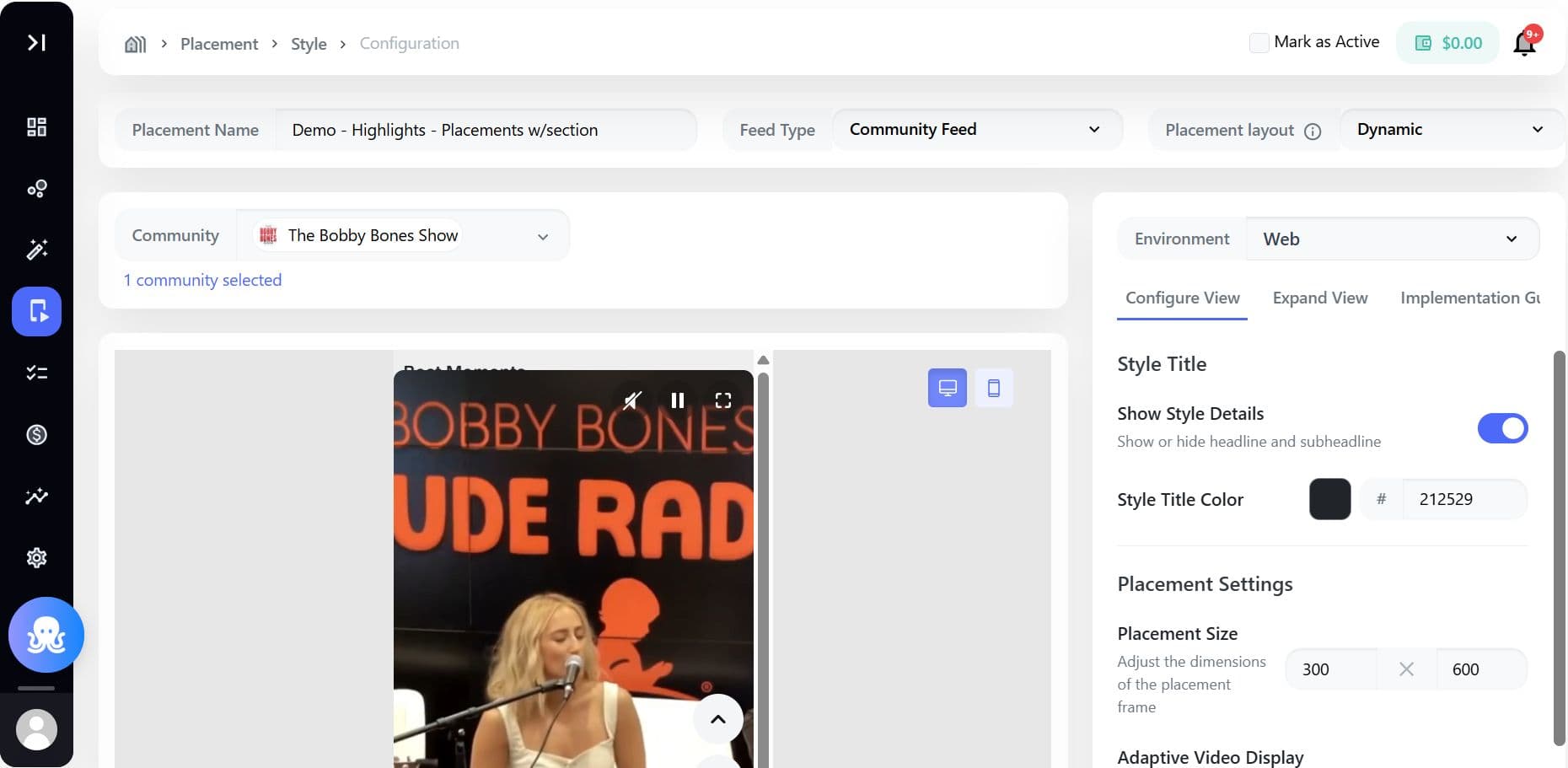Unmute the video preview
This screenshot has height=768, width=1568.
coord(632,400)
